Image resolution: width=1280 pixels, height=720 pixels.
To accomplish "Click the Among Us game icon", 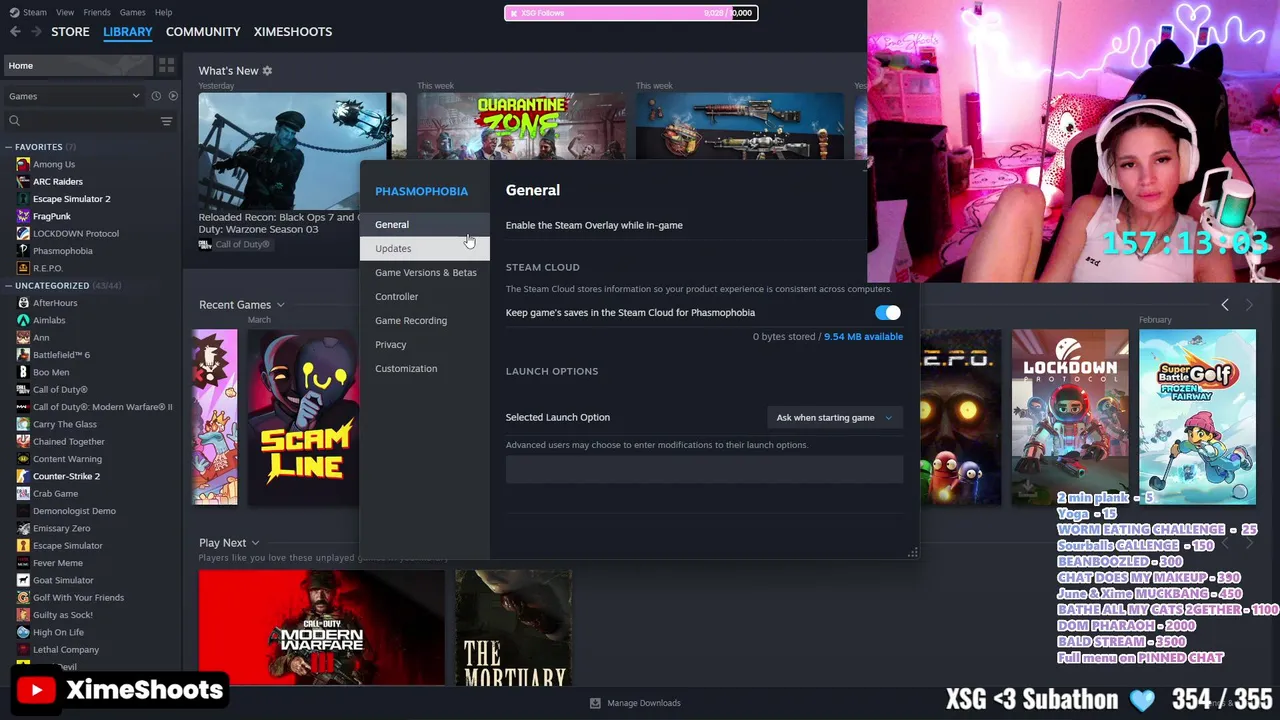I will [x=23, y=164].
